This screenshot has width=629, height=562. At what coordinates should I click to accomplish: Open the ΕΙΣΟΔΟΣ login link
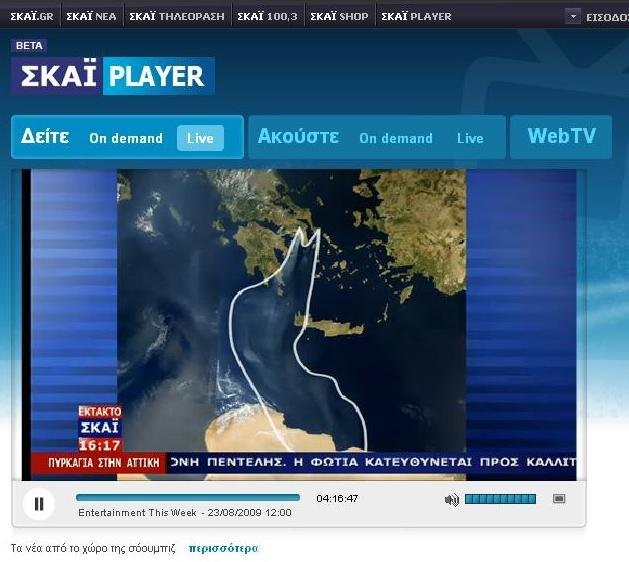pyautogui.click(x=606, y=16)
